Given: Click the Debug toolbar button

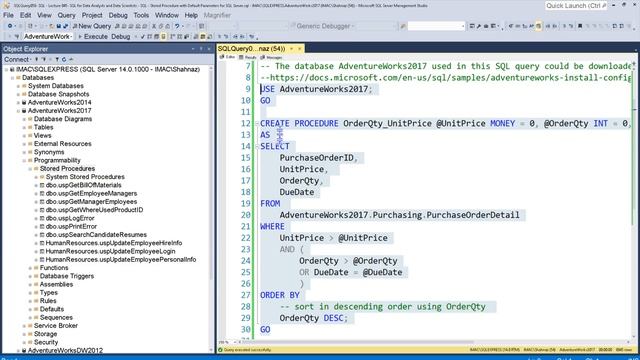Looking at the screenshot, I should pyautogui.click(x=120, y=37).
